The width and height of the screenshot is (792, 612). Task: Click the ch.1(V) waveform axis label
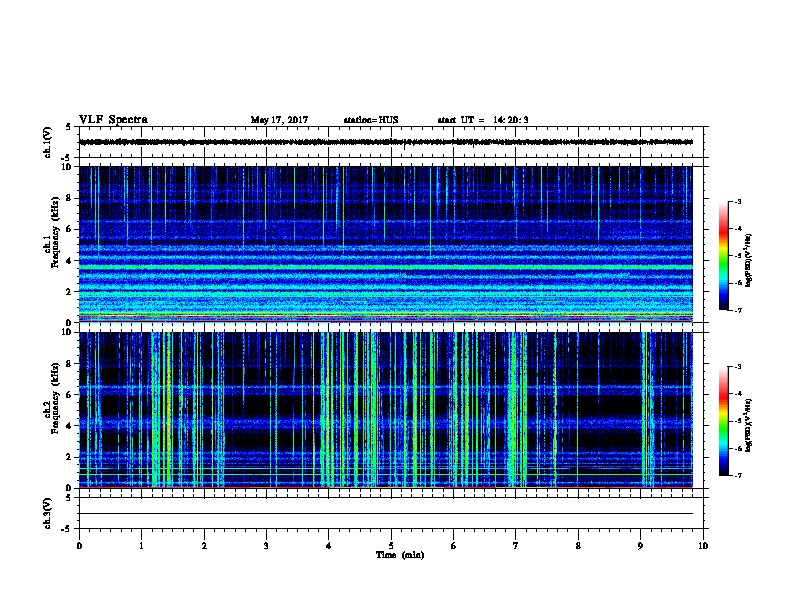coord(47,142)
